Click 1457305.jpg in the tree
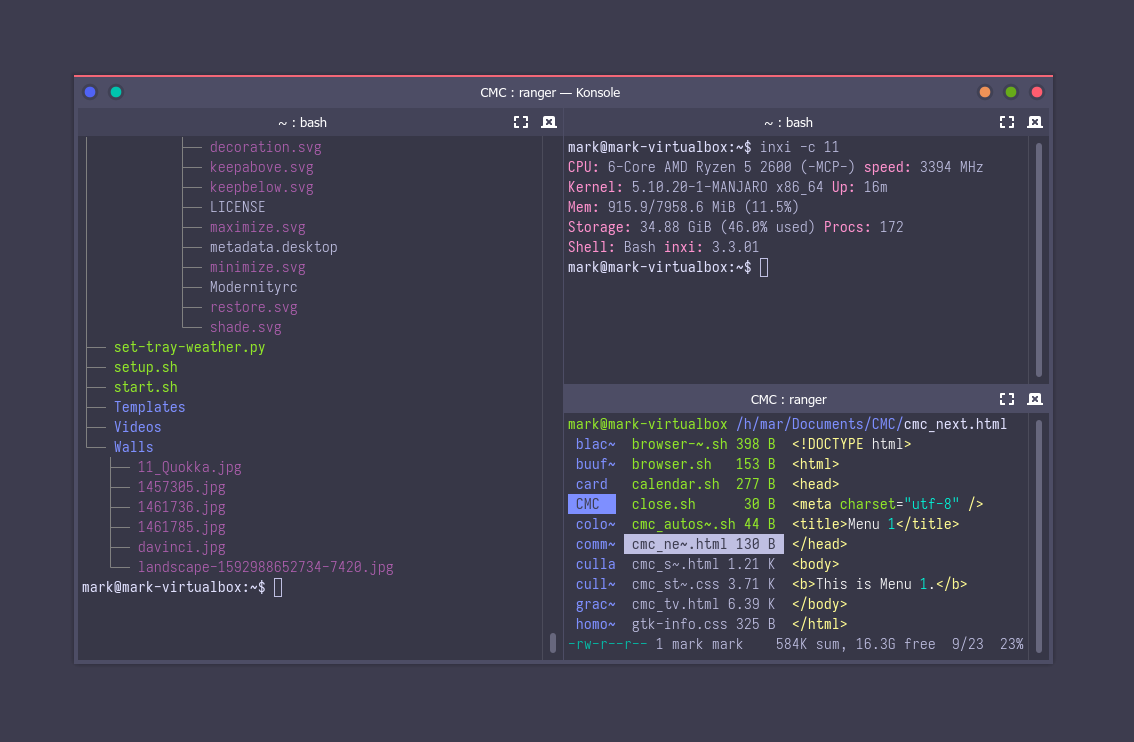The height and width of the screenshot is (742, 1134). pos(182,487)
